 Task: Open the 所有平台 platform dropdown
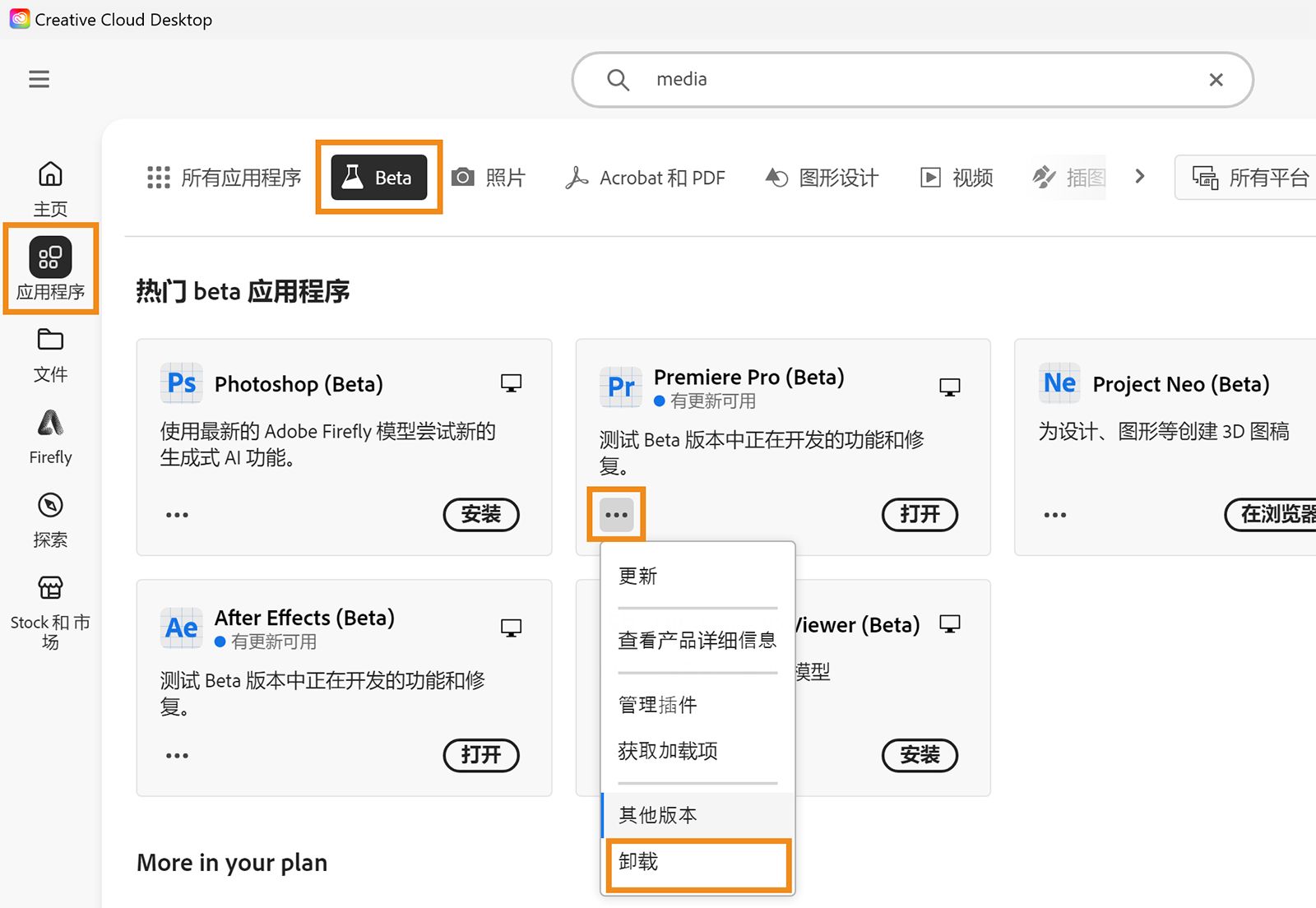pos(1245,178)
